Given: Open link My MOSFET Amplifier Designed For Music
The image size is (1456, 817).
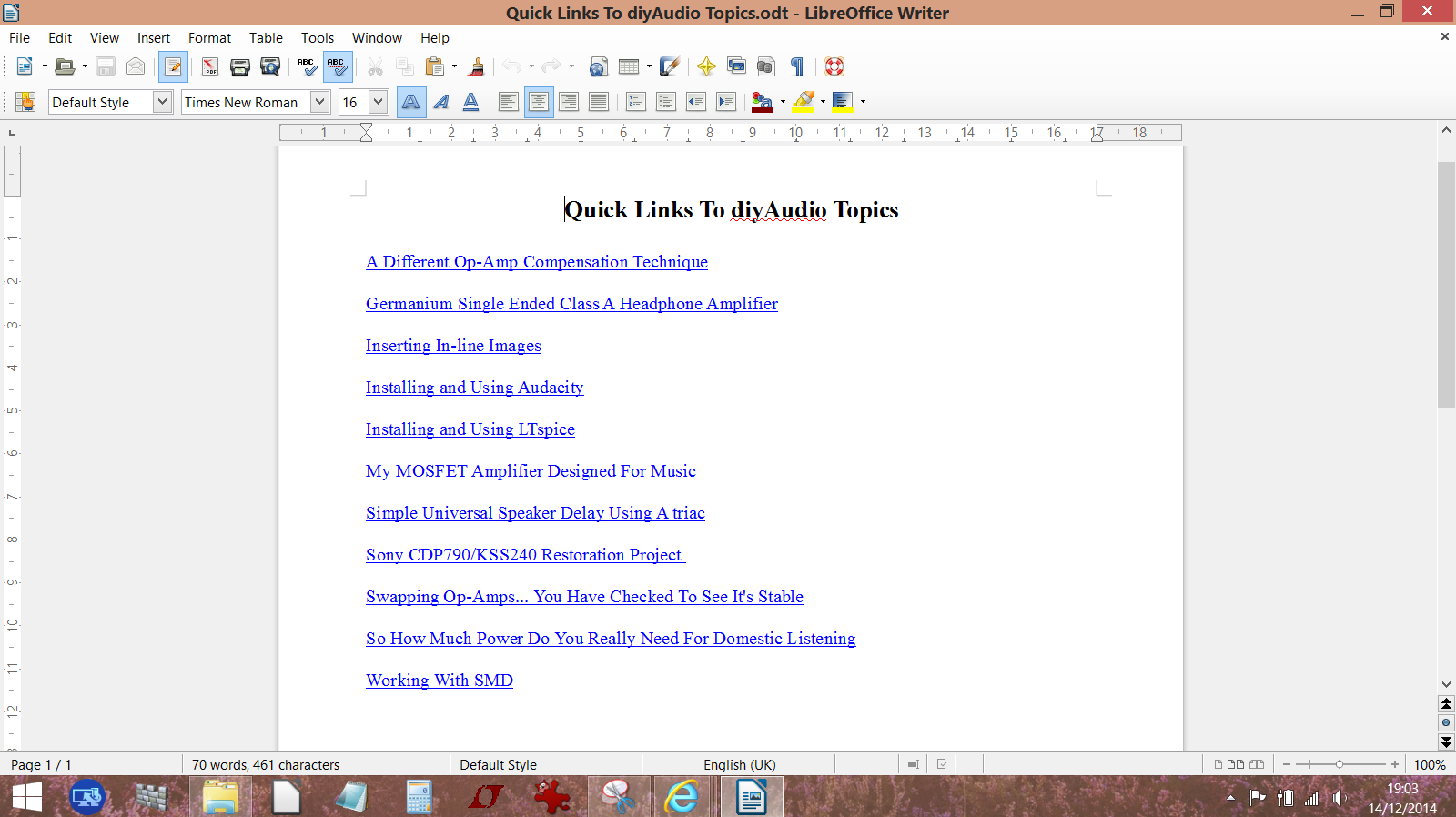Looking at the screenshot, I should coord(531,471).
